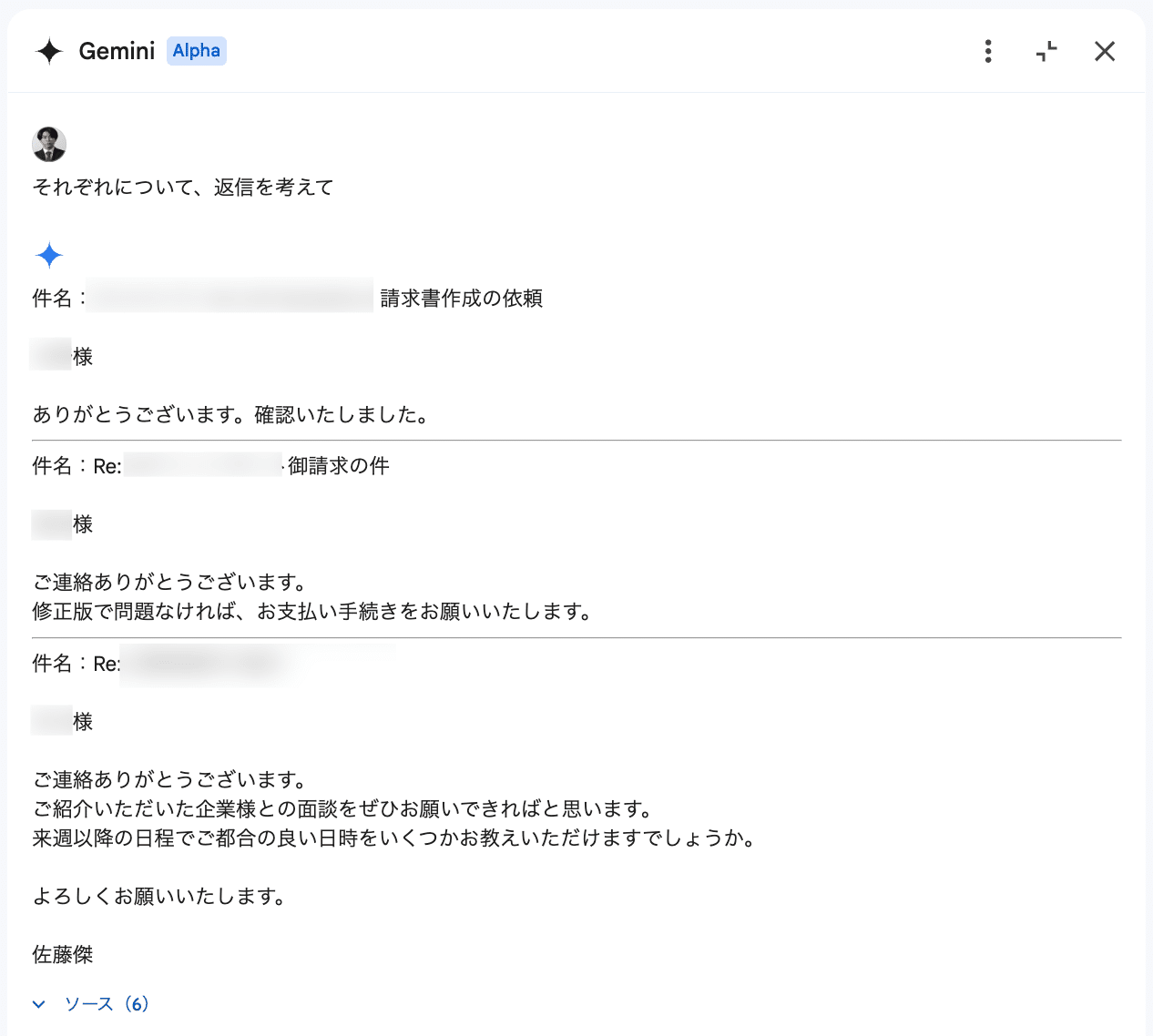Click the Gemini title text
Screen dimensions: 1153x1036
117,51
